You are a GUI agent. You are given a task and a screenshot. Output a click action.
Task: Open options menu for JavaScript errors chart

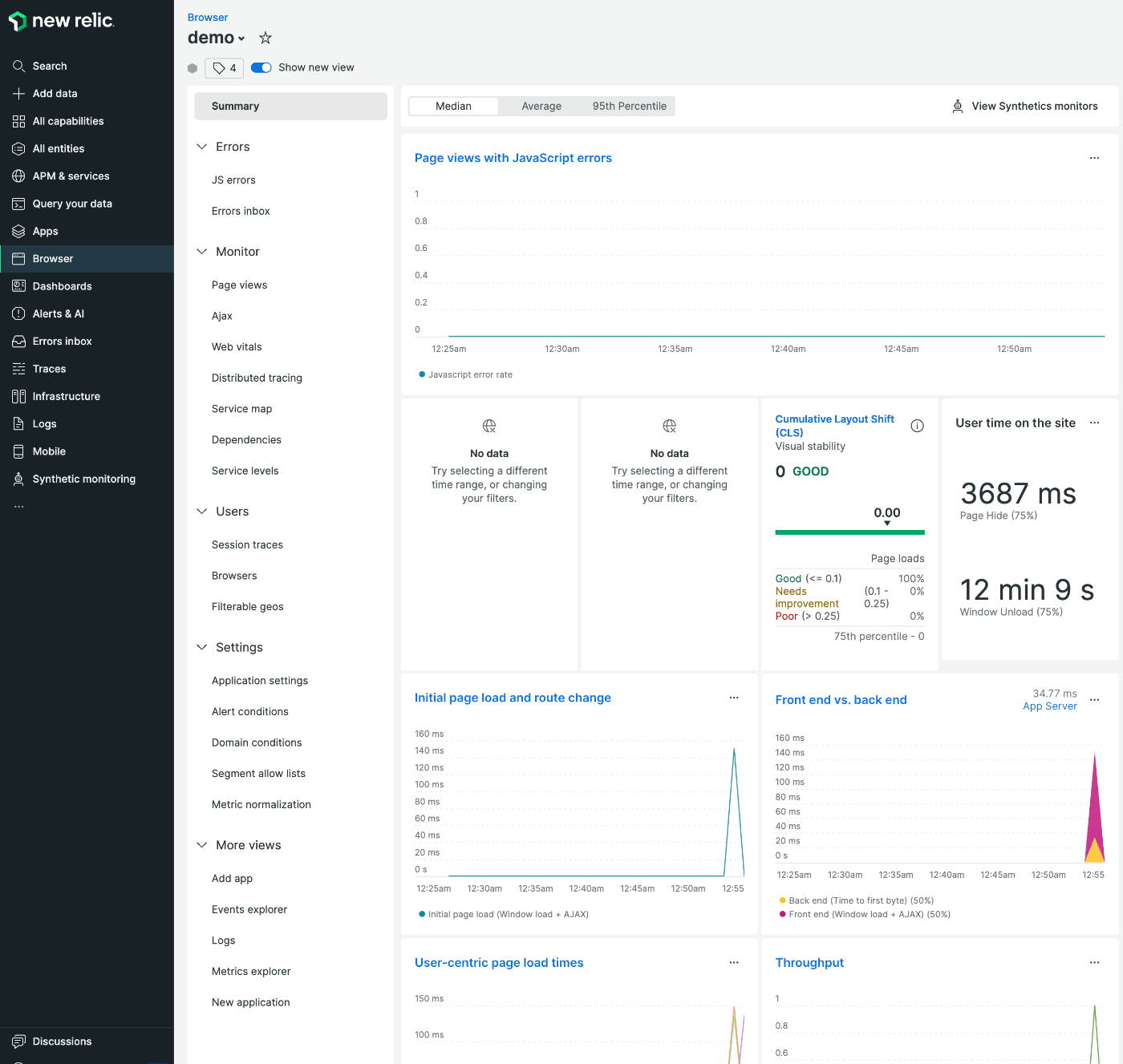tap(1094, 158)
